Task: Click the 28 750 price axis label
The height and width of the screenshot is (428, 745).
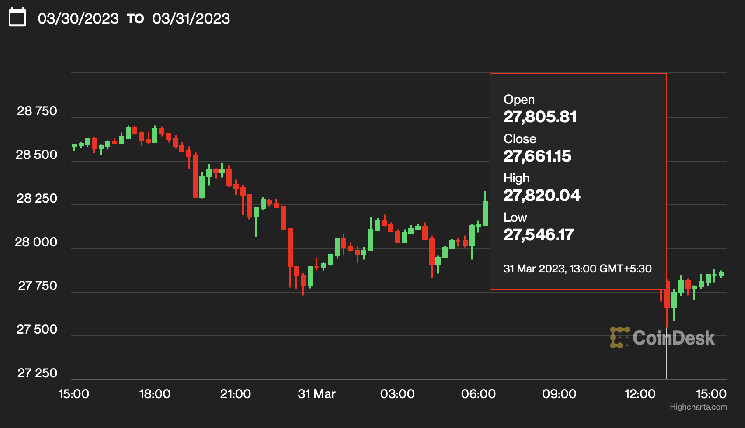Action: [x=37, y=113]
